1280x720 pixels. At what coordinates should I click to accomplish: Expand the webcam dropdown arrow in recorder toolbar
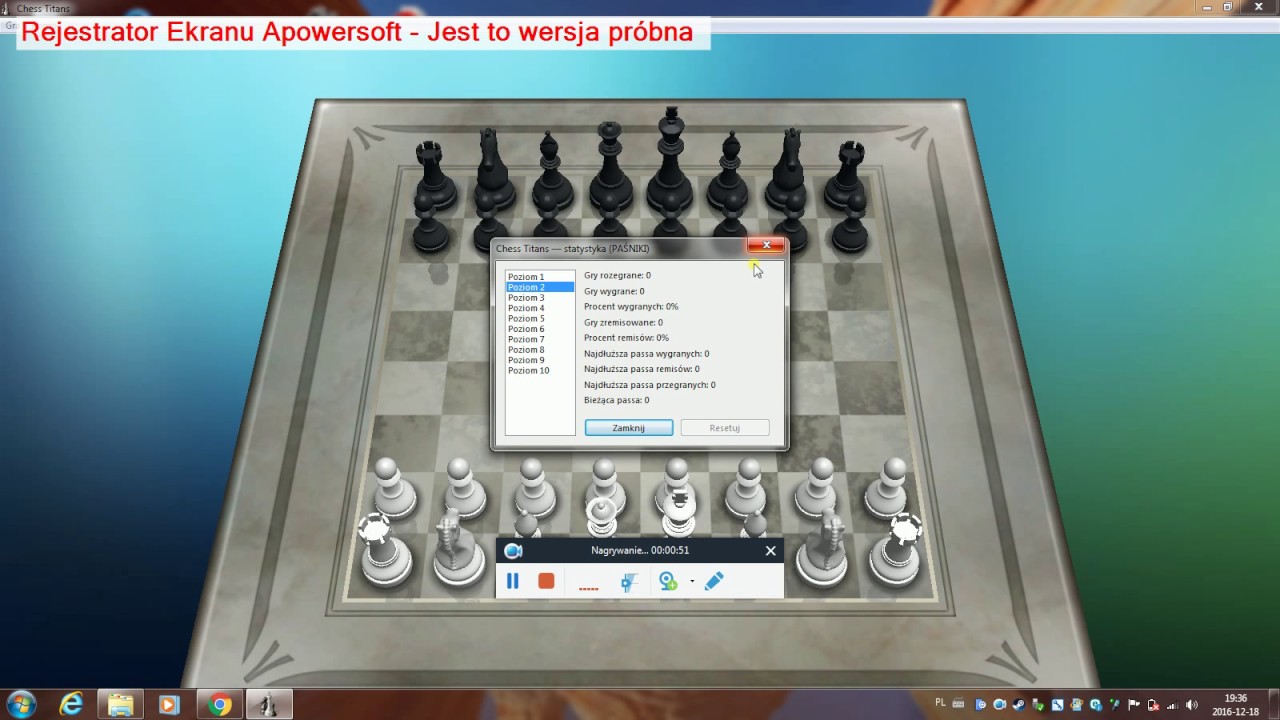(x=692, y=581)
